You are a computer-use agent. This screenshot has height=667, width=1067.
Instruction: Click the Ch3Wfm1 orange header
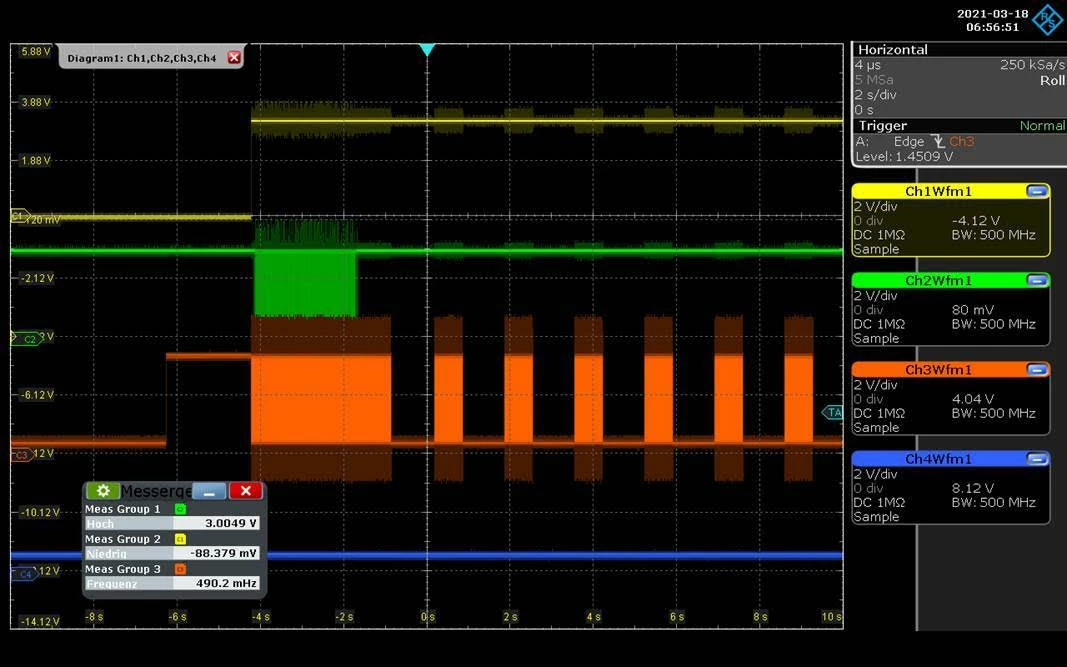pos(938,370)
